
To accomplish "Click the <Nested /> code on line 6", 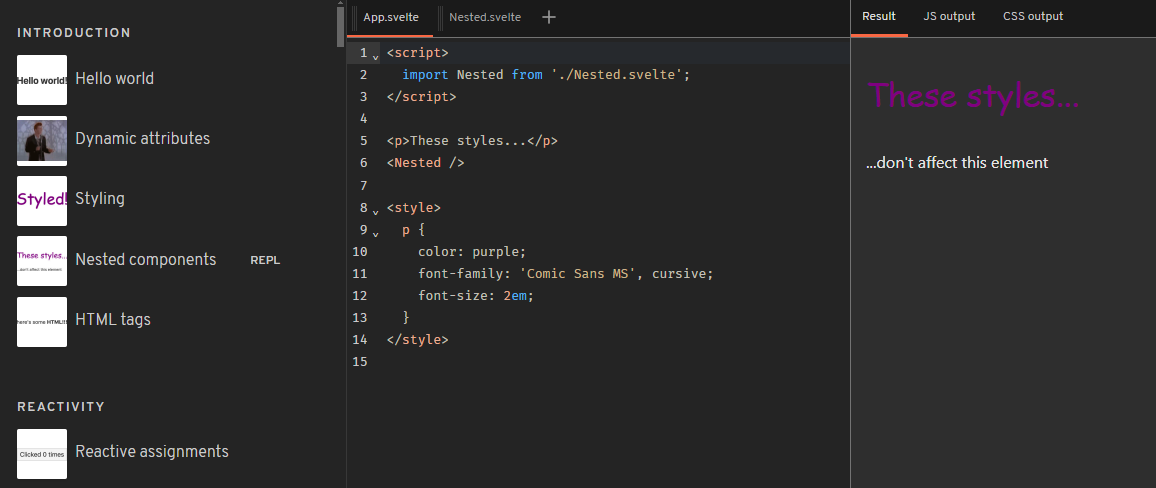I will pos(425,163).
